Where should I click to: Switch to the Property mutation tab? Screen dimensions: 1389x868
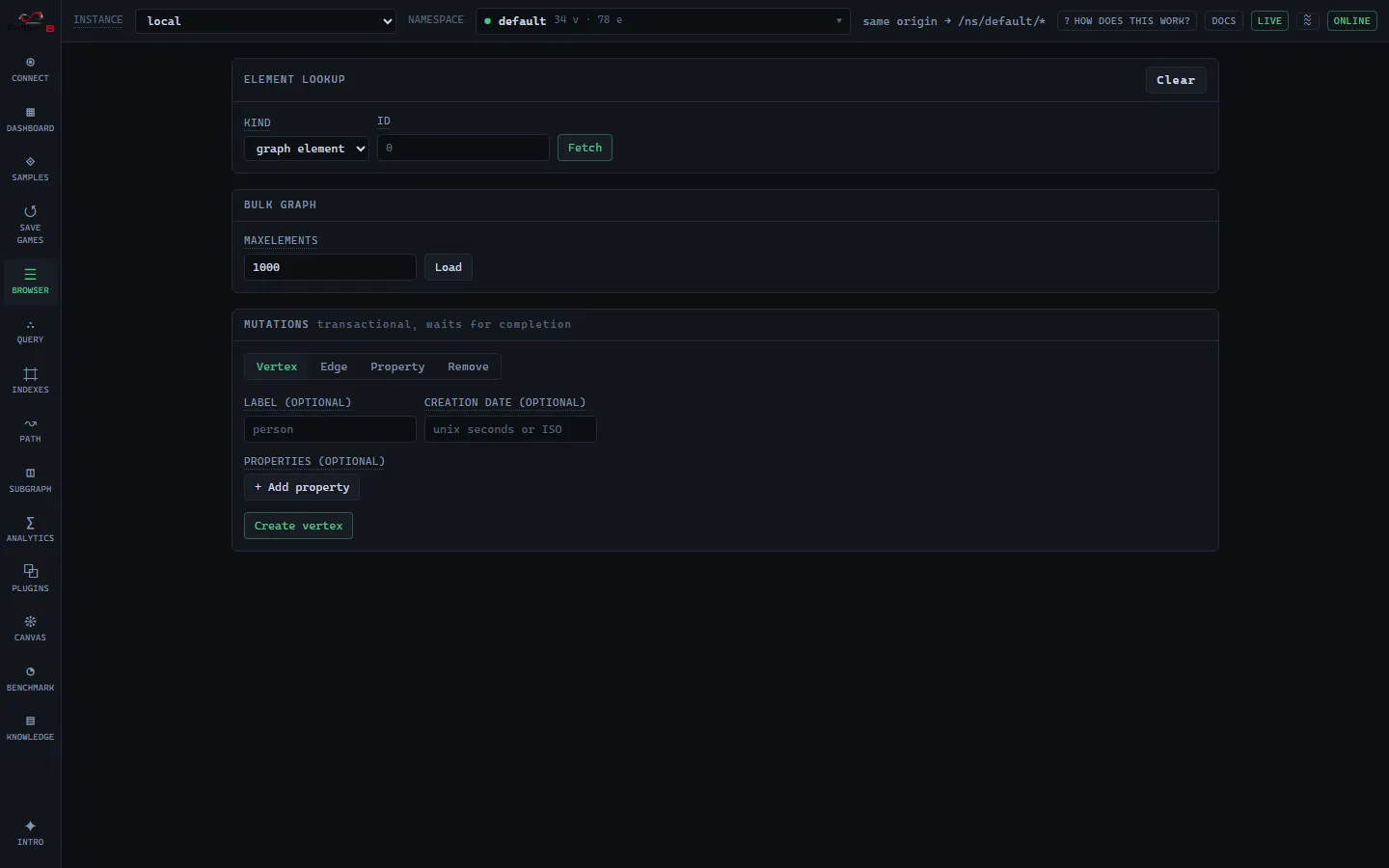click(397, 366)
